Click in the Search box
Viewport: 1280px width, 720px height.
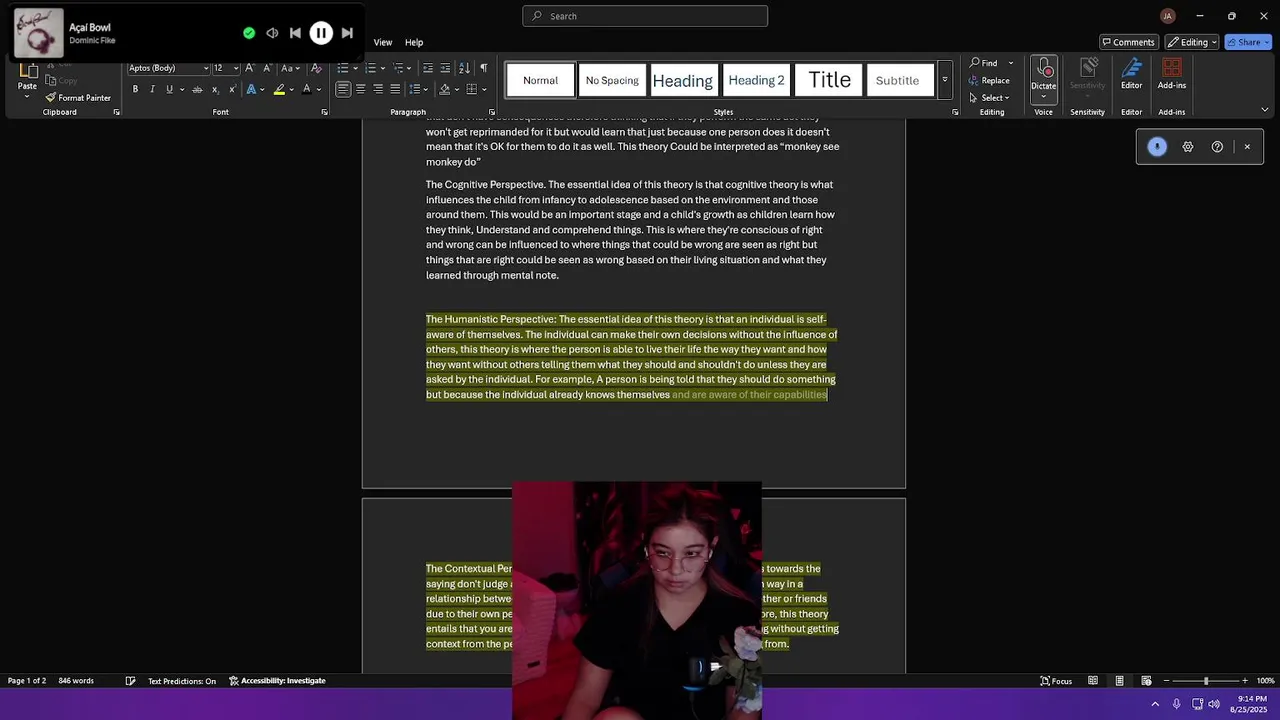pos(645,16)
